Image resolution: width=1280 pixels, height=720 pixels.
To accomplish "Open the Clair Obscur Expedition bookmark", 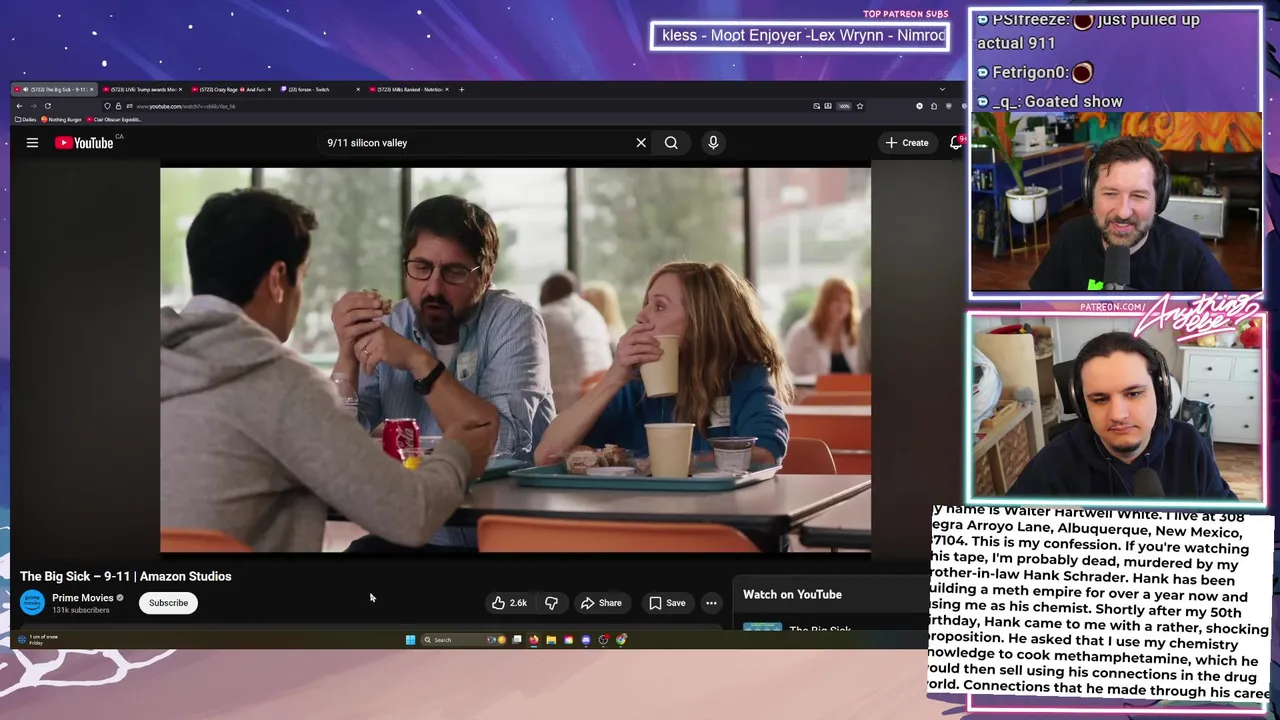I will click(x=112, y=120).
